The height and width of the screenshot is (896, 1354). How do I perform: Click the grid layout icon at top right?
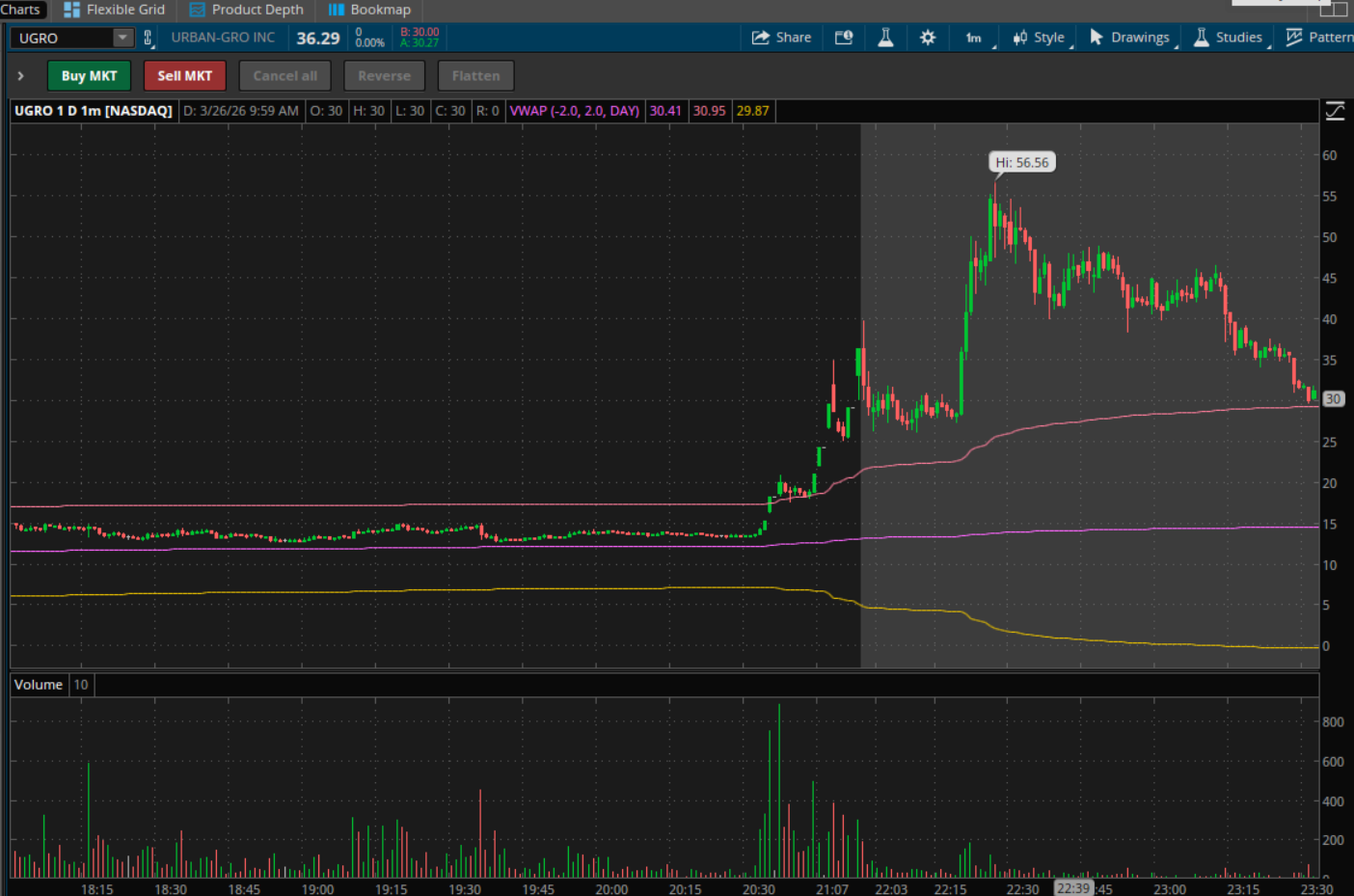[1335, 10]
